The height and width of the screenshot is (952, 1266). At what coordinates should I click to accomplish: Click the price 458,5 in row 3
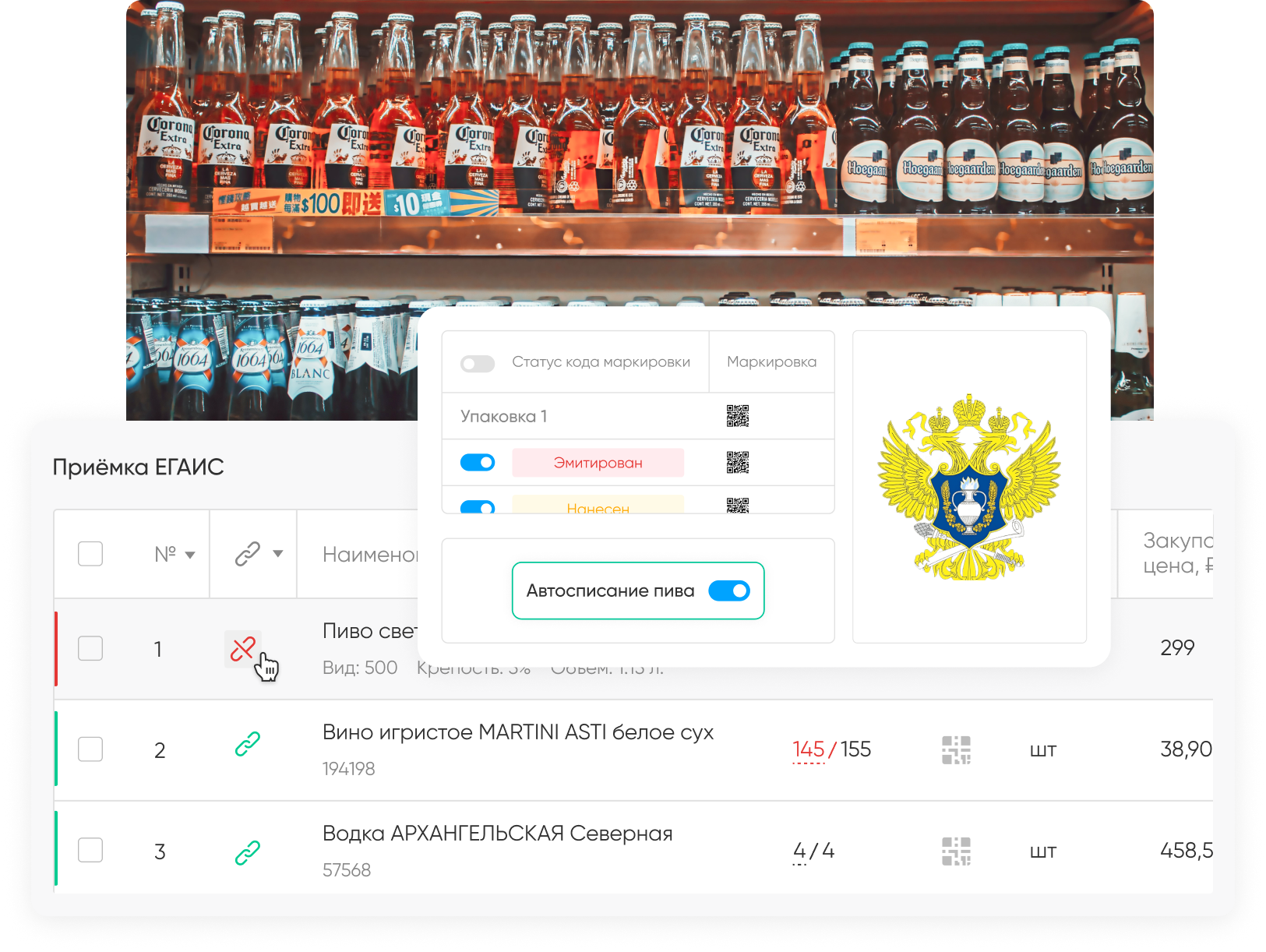click(x=1186, y=850)
